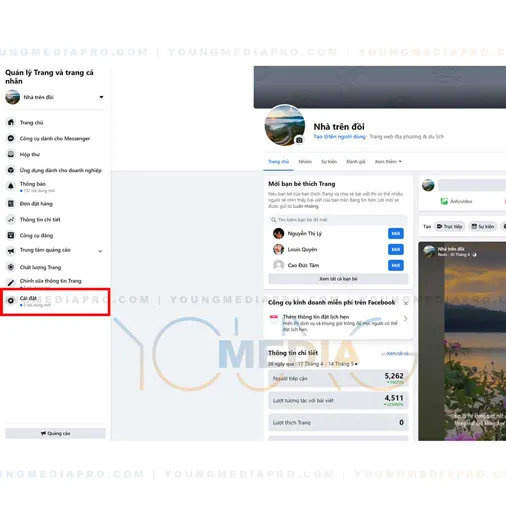This screenshot has width=506, height=506.
Task: Click the Lượt tương tác với bài viết row
Action: (x=338, y=400)
